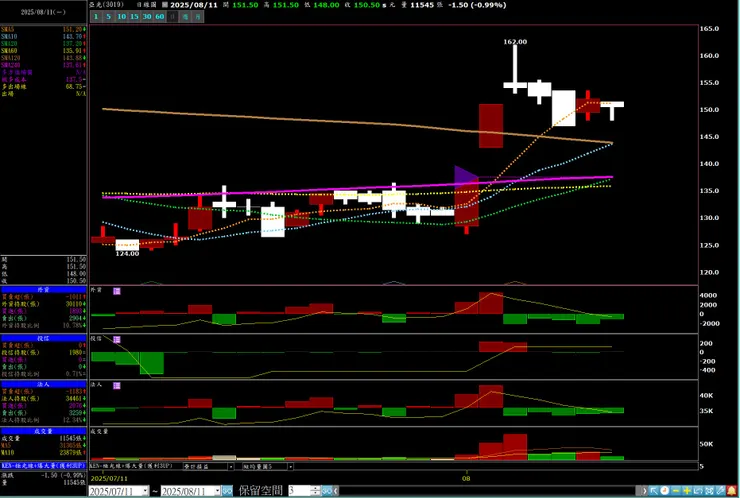Click the SMA20 indicator row
This screenshot has width=740, height=498.
coord(43,43)
